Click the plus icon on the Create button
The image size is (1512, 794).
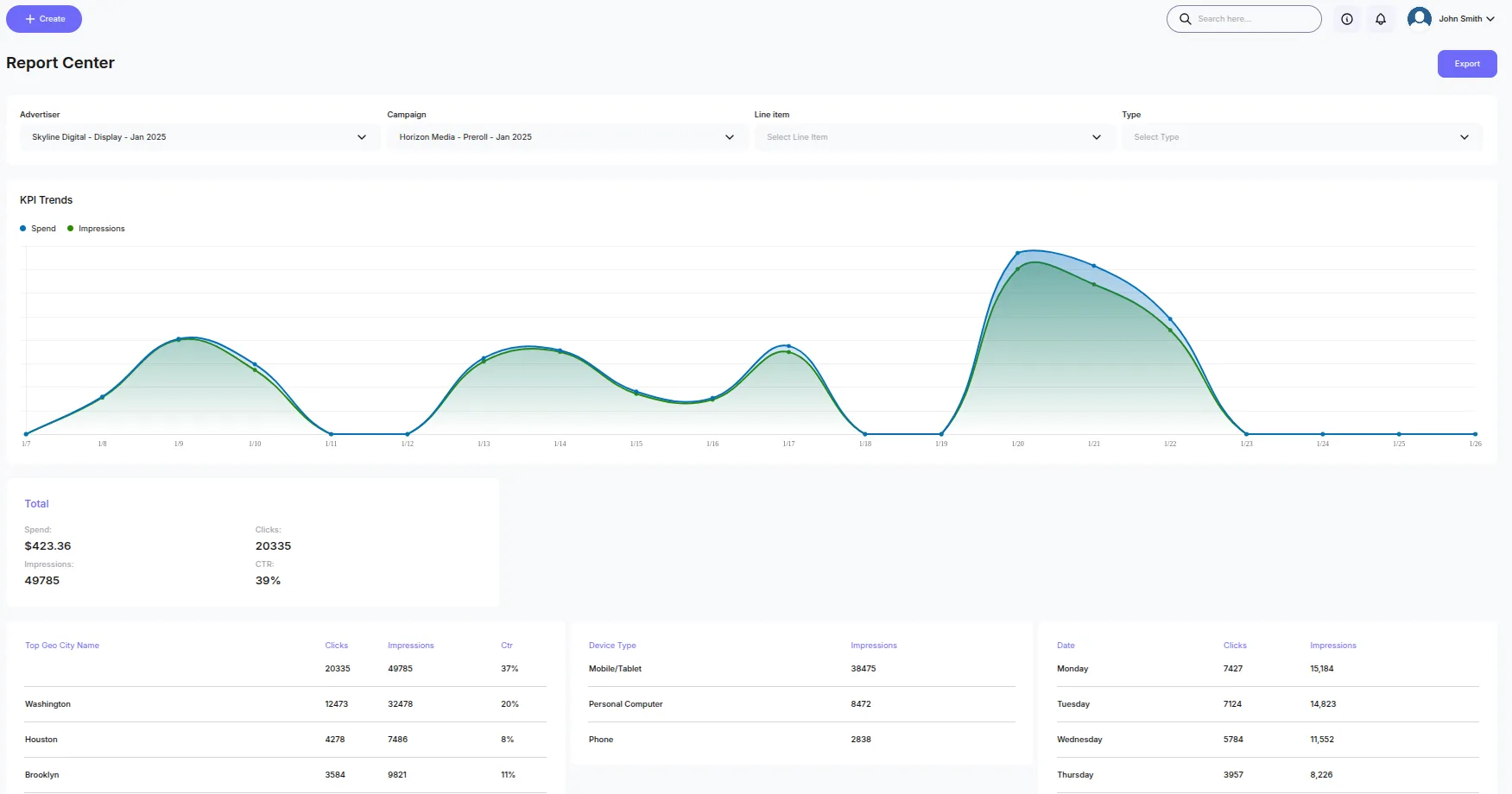[28, 18]
